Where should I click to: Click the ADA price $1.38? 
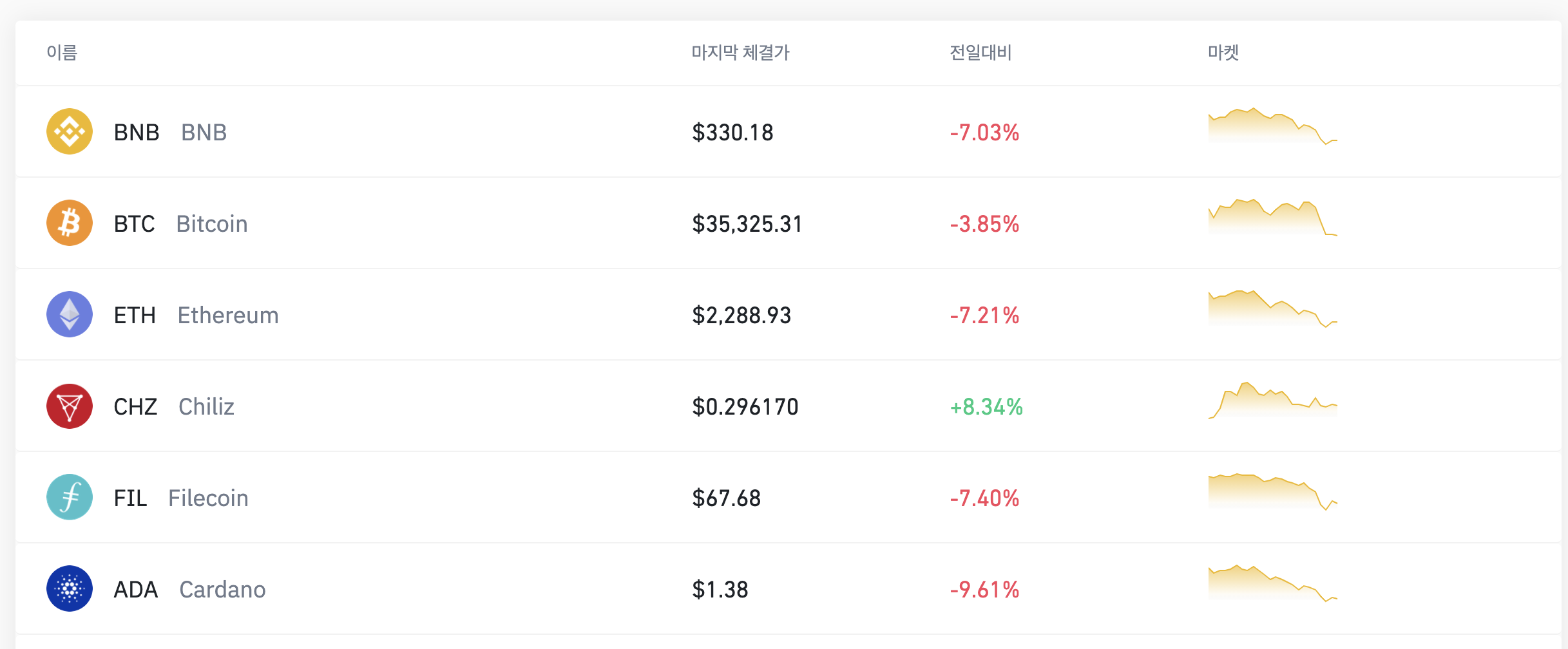tap(720, 589)
